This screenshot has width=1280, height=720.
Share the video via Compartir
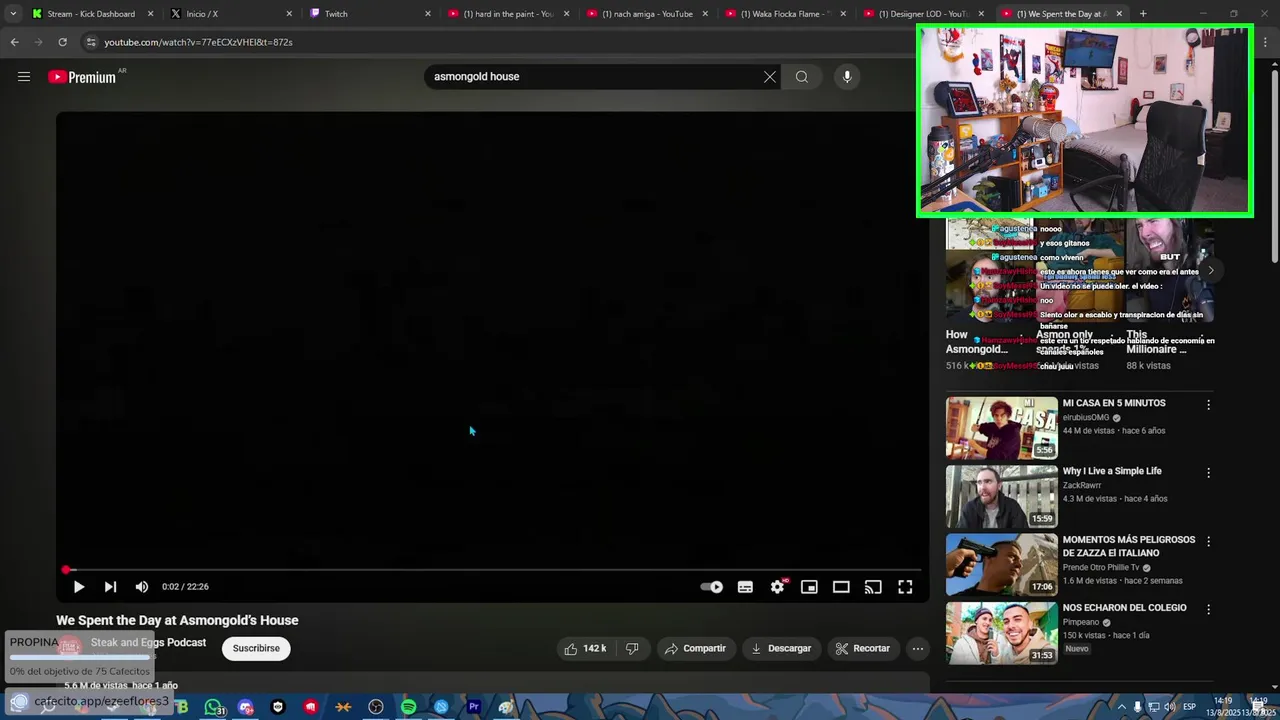[x=695, y=648]
